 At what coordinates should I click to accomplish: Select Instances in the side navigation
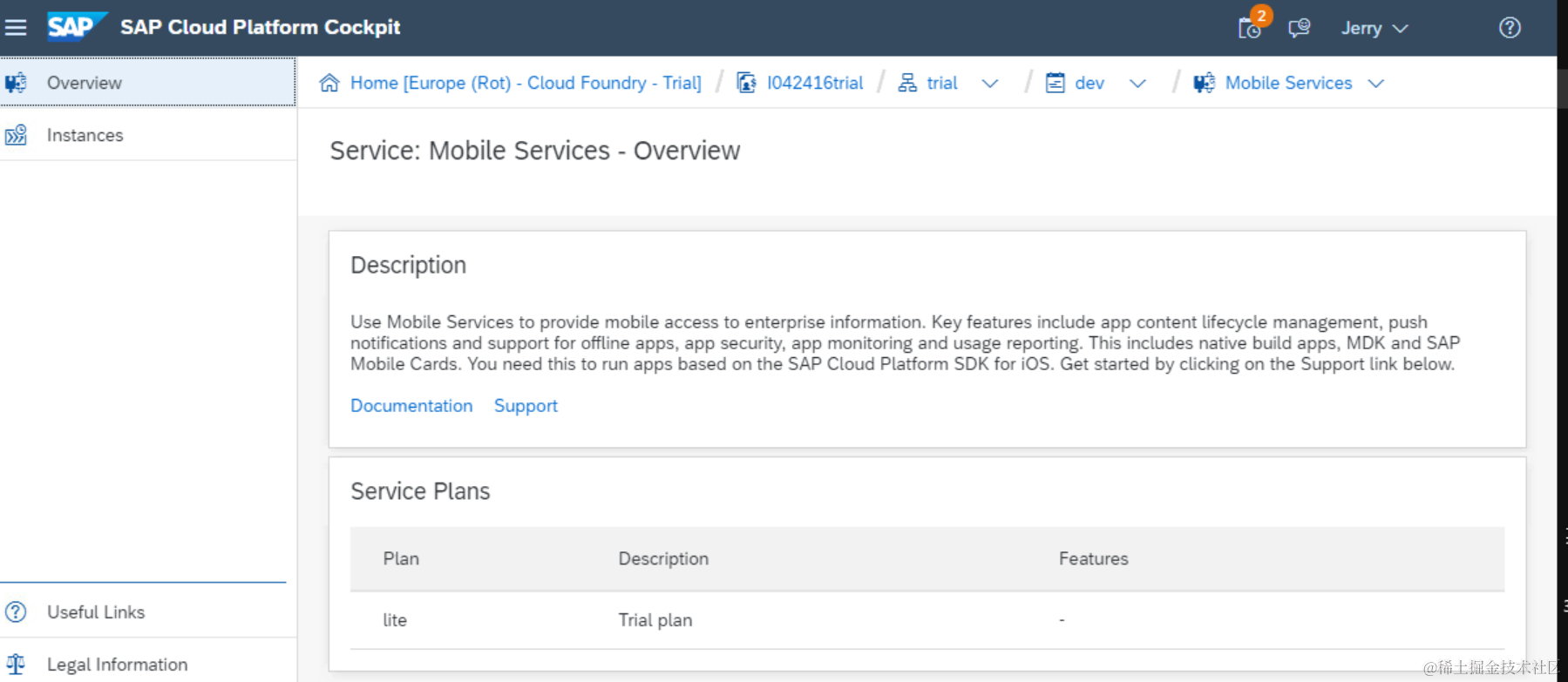coord(85,135)
